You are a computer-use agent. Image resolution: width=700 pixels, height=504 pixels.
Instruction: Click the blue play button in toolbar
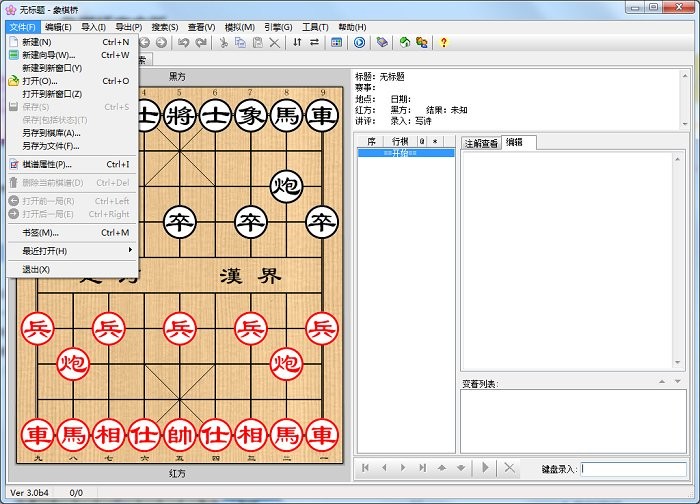(360, 43)
